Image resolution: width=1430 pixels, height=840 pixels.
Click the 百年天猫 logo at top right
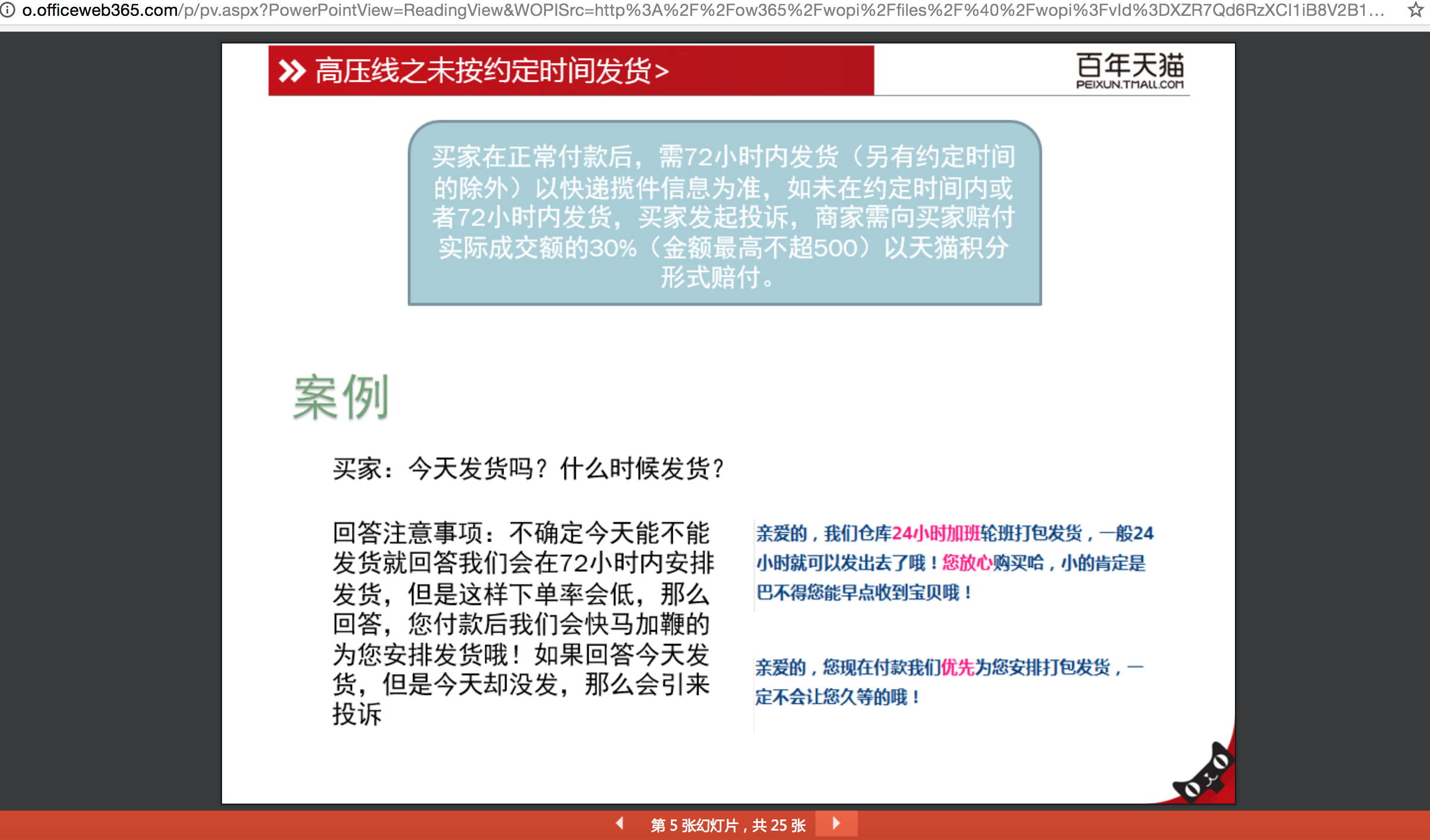(x=1129, y=65)
